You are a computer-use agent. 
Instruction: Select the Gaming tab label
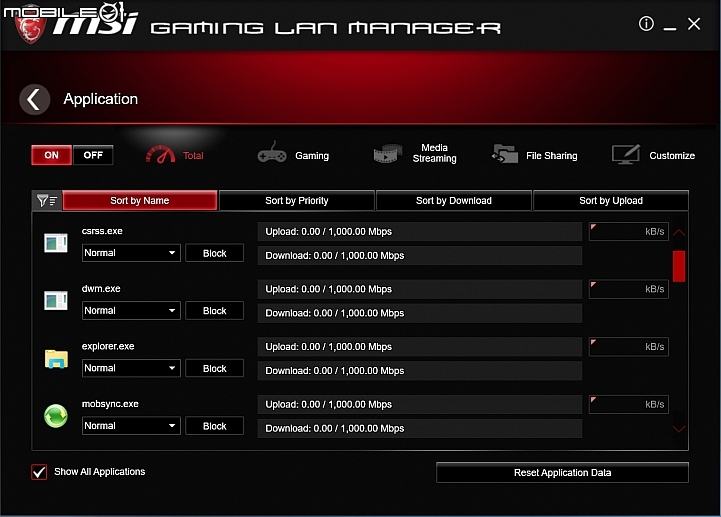312,155
